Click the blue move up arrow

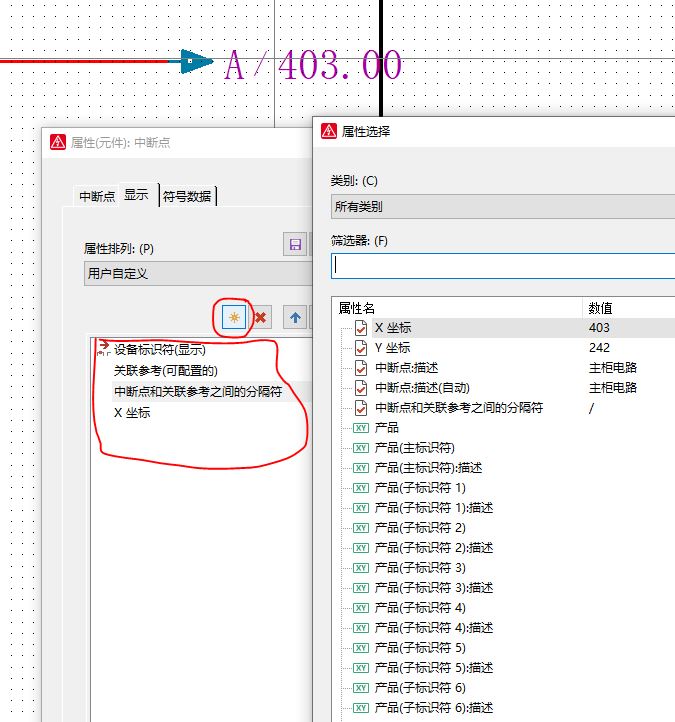[296, 317]
